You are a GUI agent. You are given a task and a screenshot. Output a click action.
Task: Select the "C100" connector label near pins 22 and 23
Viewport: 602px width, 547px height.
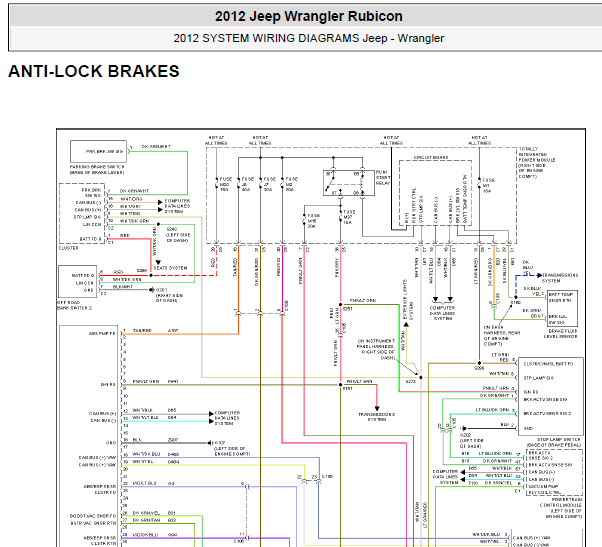pos(327,476)
